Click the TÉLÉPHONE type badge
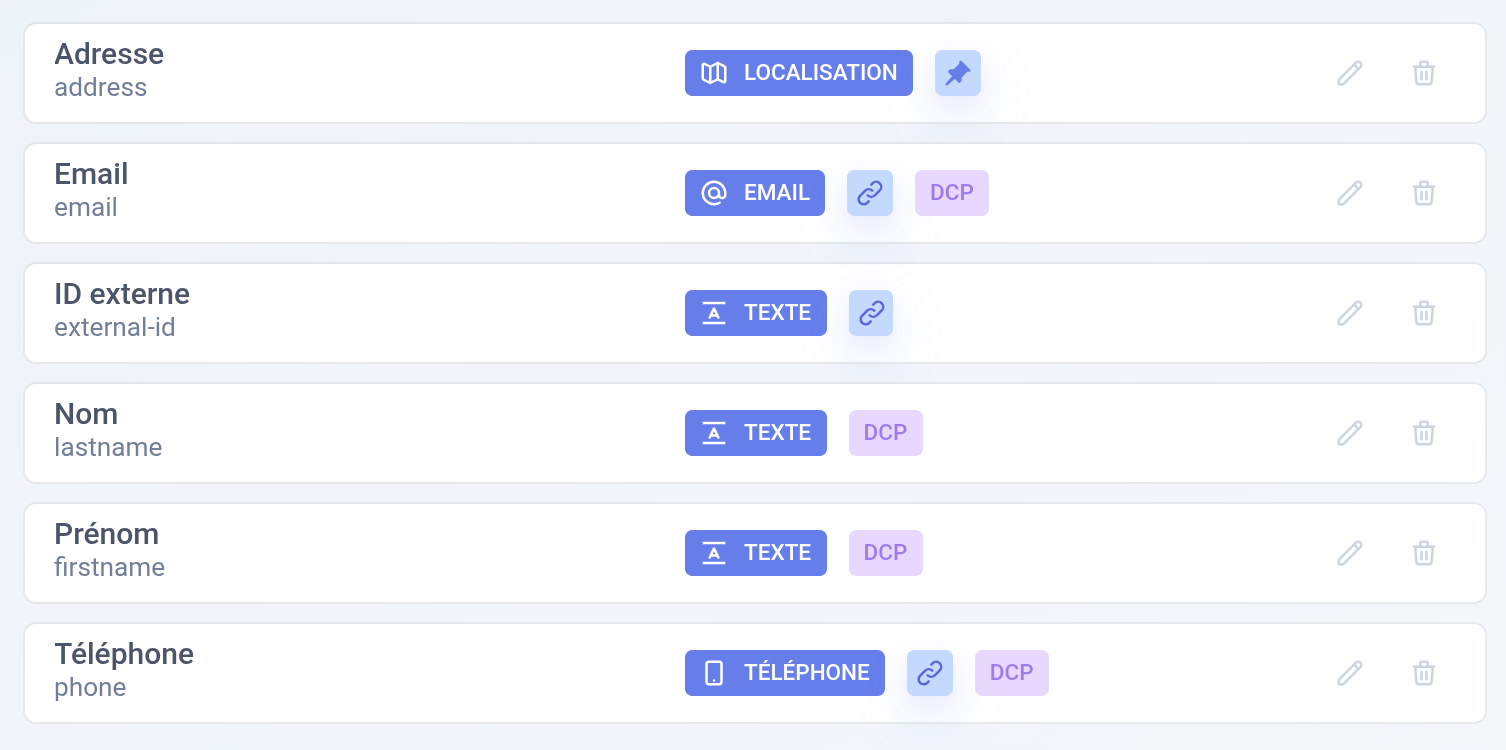 785,673
